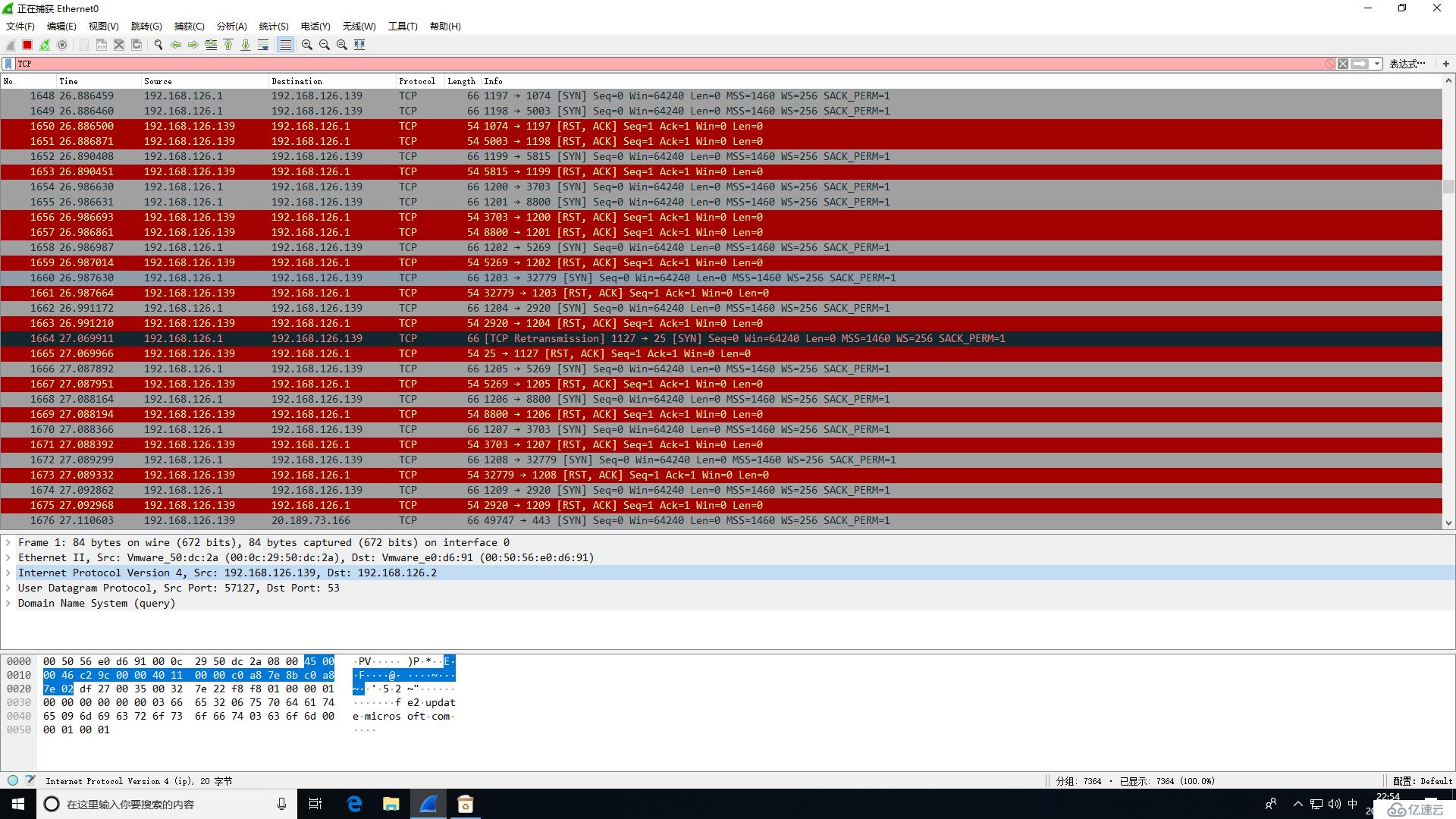This screenshot has height=819, width=1456.
Task: Sort packets by the Destination column header
Action: [332, 81]
